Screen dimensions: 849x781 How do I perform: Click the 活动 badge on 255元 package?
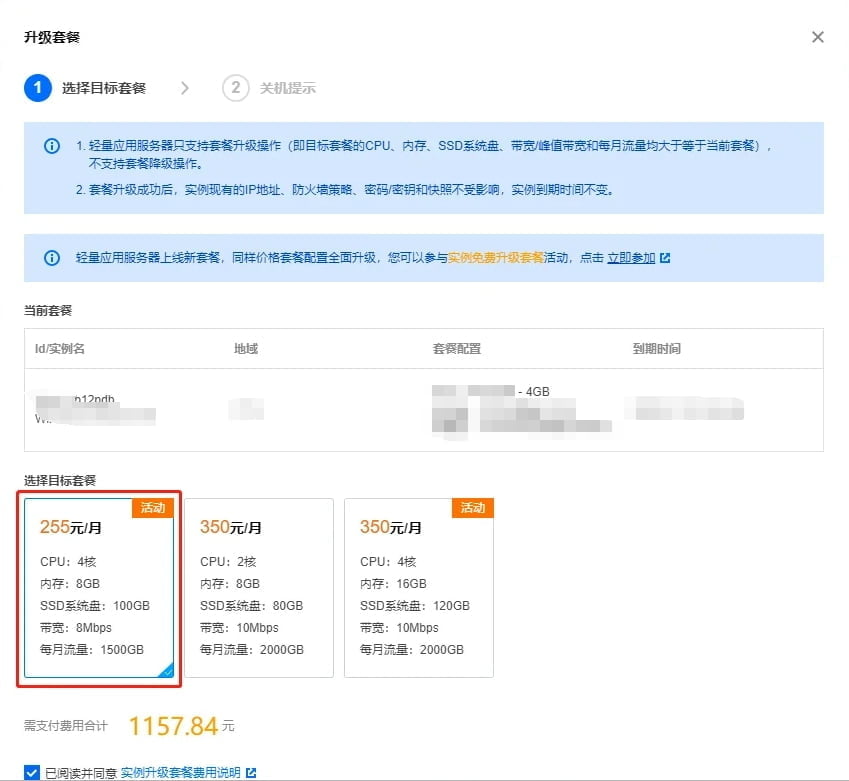153,508
